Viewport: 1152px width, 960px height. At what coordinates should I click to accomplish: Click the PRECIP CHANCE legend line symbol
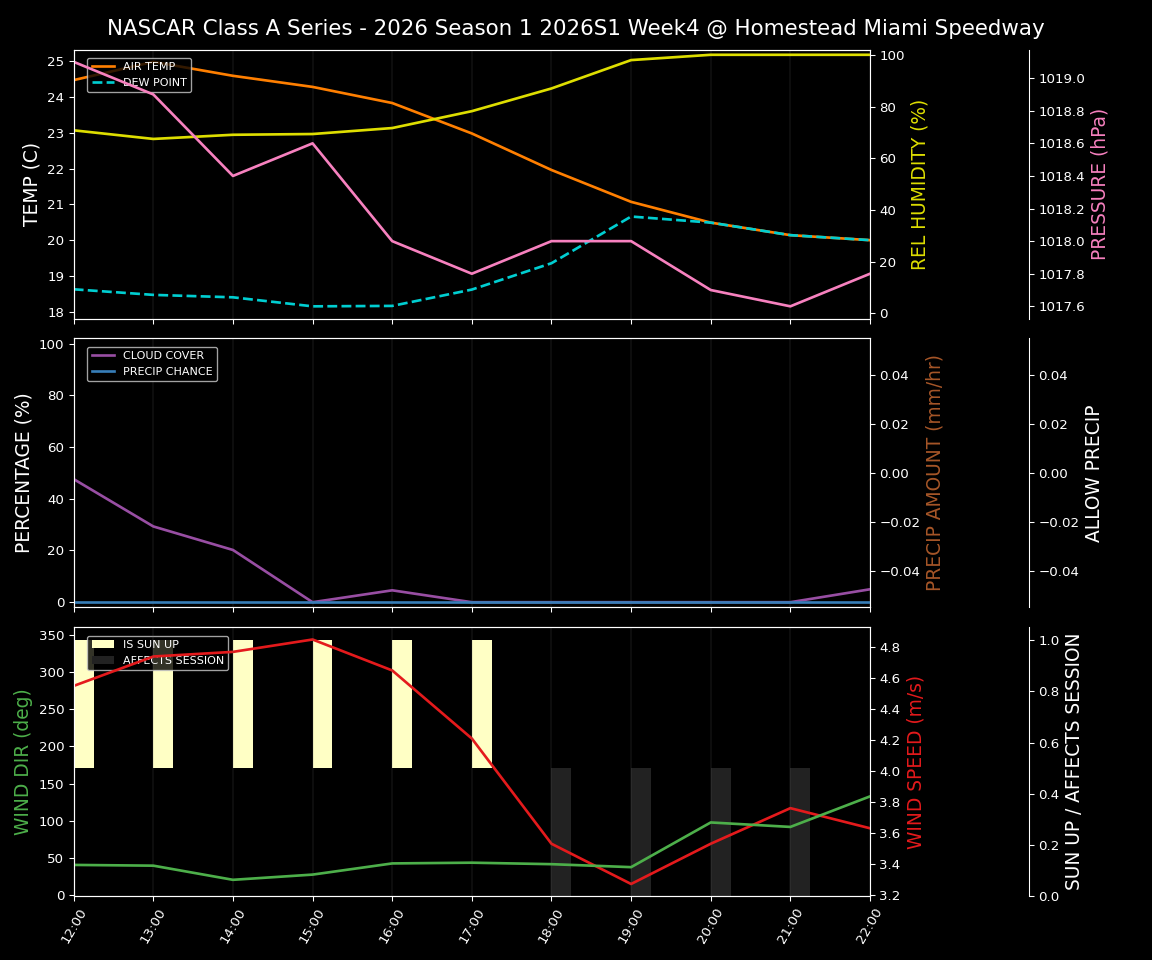tap(103, 371)
